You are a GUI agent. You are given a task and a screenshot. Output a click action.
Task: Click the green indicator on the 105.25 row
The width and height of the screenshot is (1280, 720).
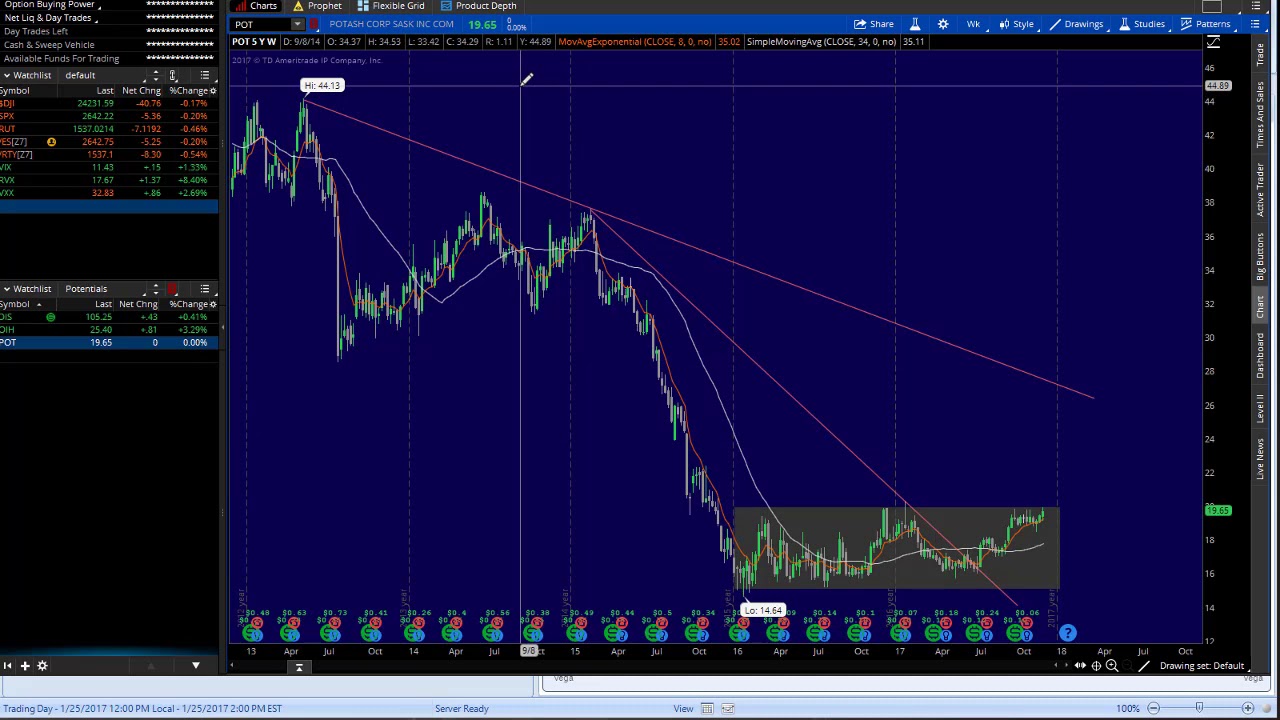[50, 317]
